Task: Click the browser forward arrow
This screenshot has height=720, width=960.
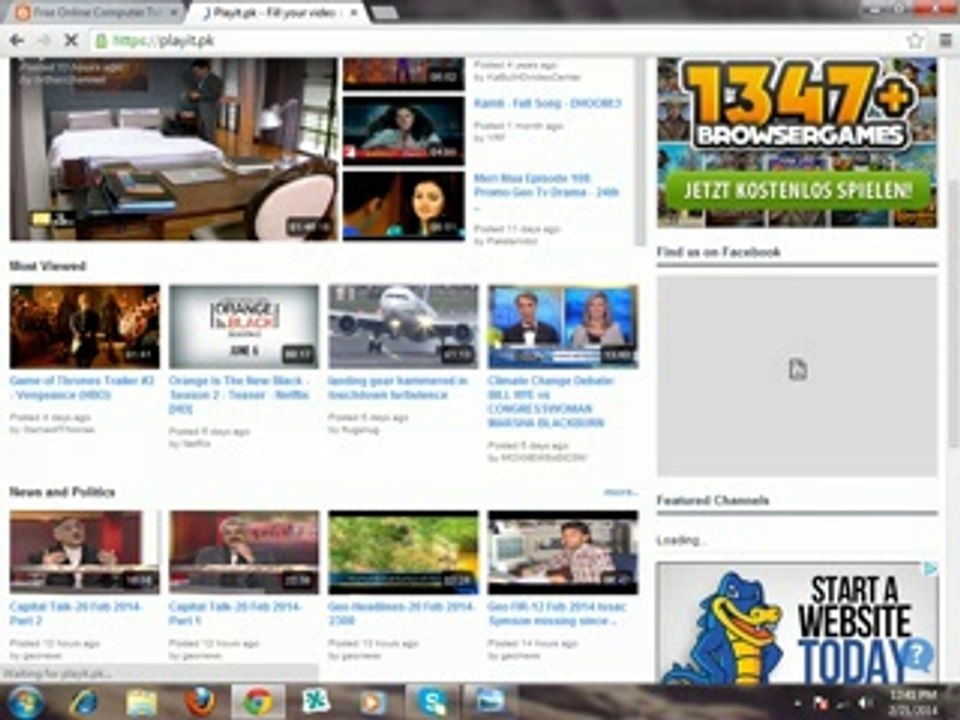Action: (x=44, y=40)
